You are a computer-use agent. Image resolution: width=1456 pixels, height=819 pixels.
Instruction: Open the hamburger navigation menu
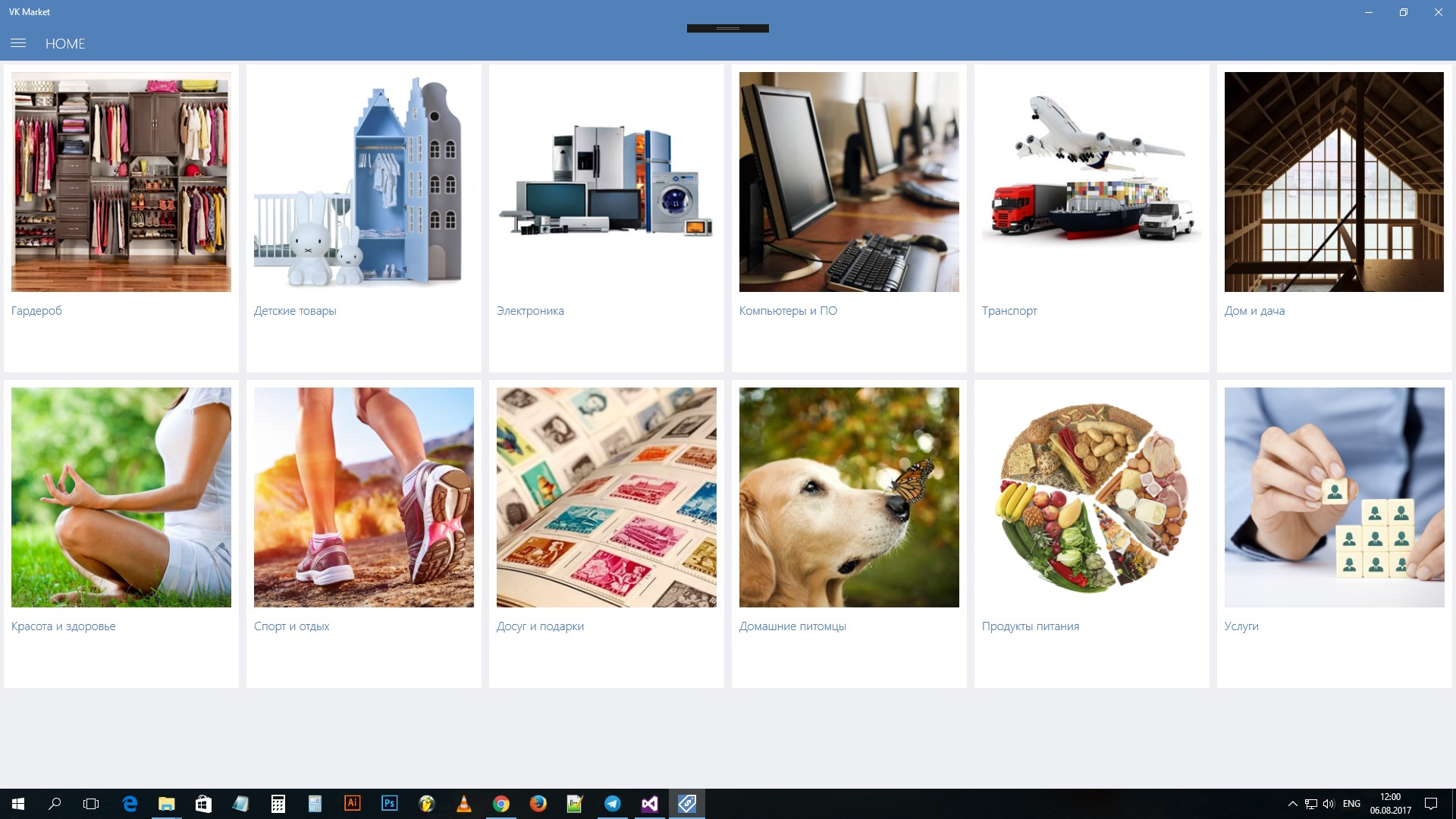[x=18, y=43]
